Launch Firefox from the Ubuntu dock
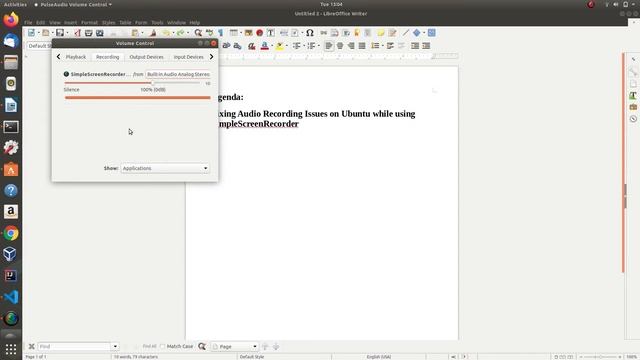The height and width of the screenshot is (360, 640). point(11,20)
